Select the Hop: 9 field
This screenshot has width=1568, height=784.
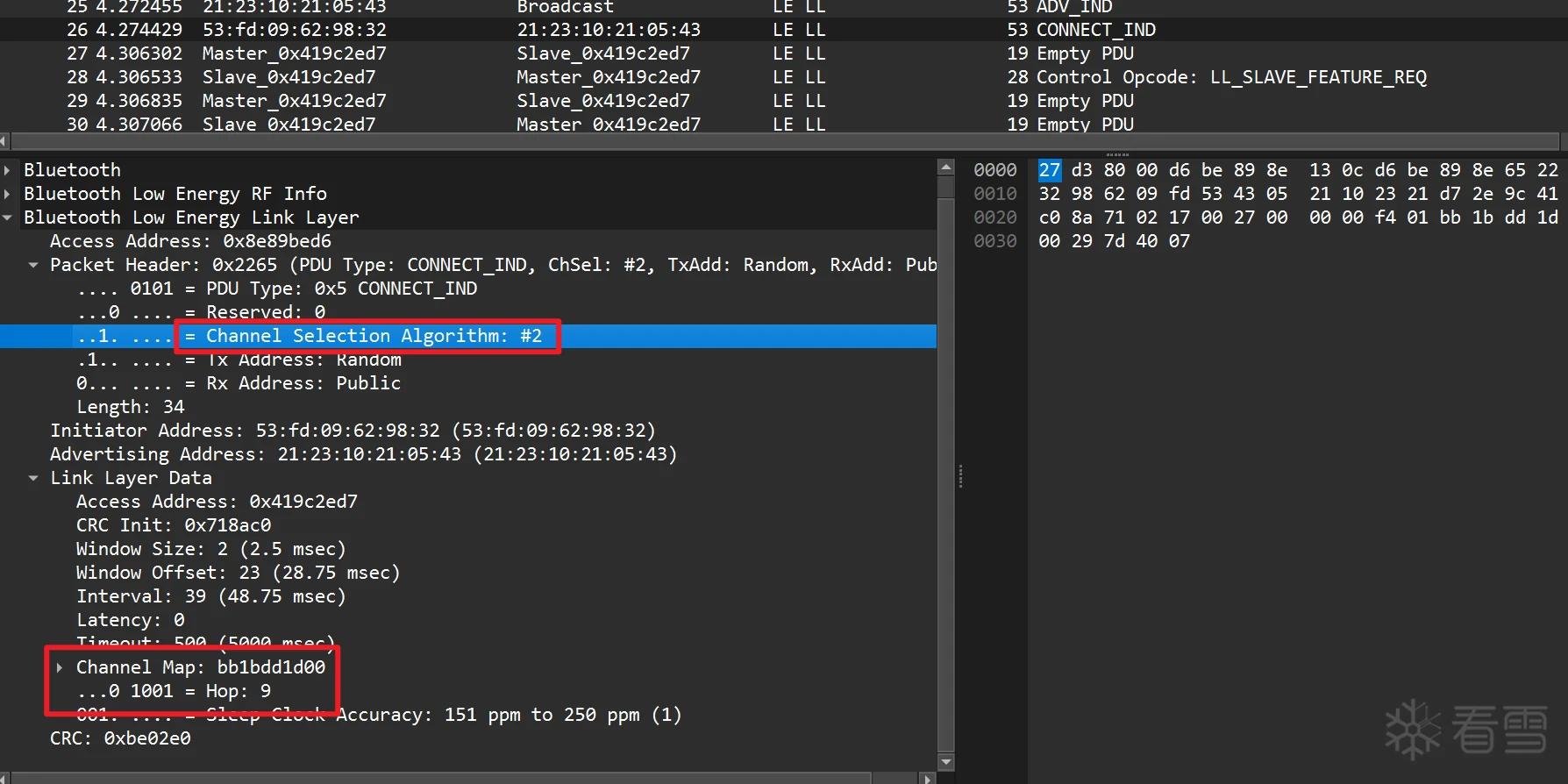(x=468, y=691)
